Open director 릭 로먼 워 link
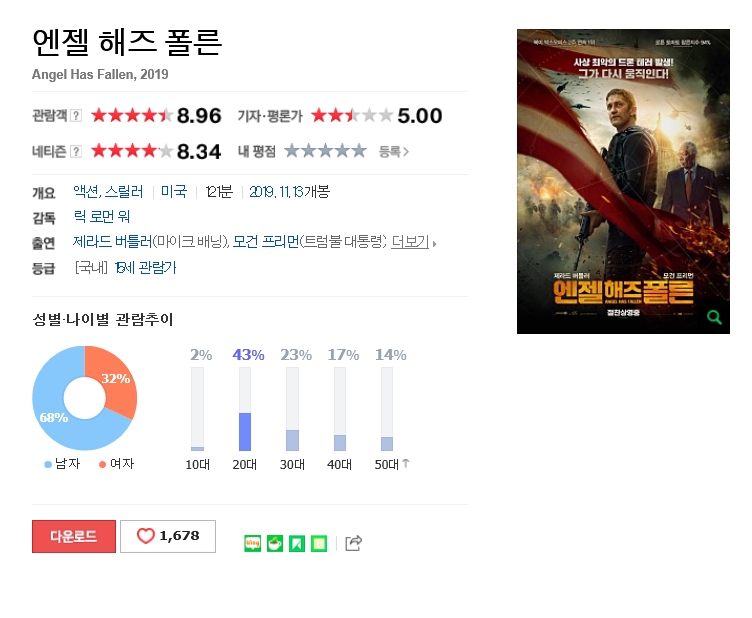This screenshot has height=618, width=752. pos(102,217)
